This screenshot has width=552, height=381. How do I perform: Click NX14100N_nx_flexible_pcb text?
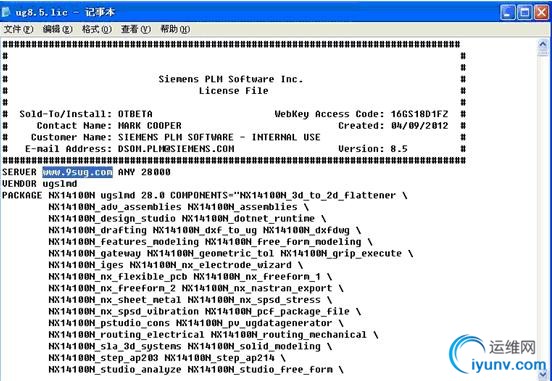[x=118, y=277]
